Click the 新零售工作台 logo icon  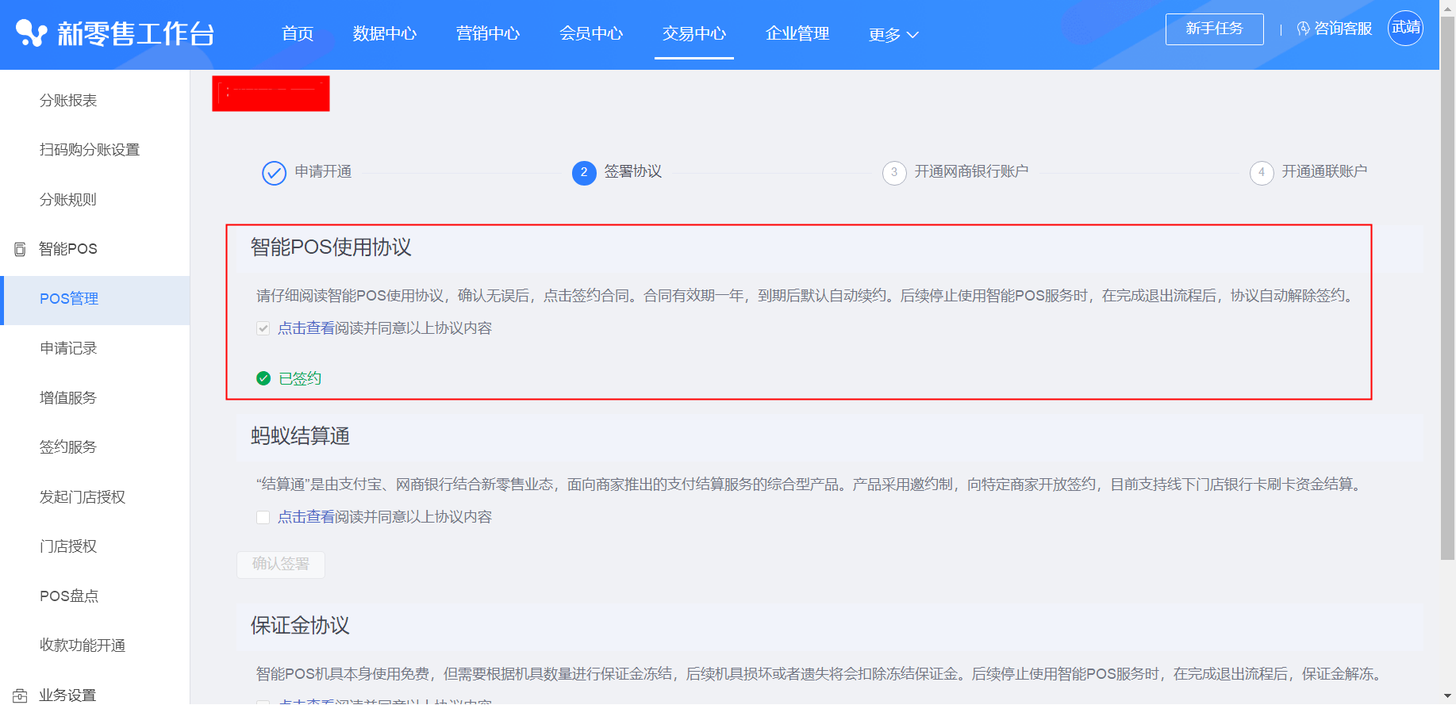[x=31, y=34]
